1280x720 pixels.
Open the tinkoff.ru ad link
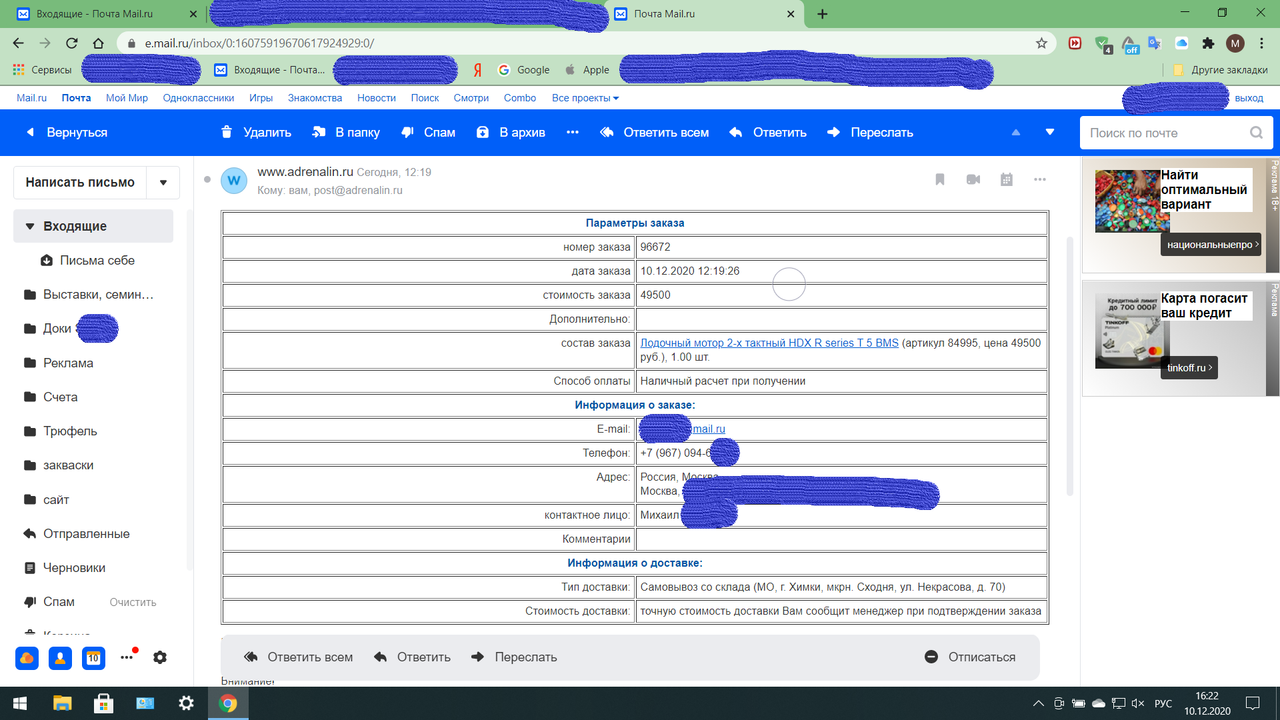[1189, 368]
